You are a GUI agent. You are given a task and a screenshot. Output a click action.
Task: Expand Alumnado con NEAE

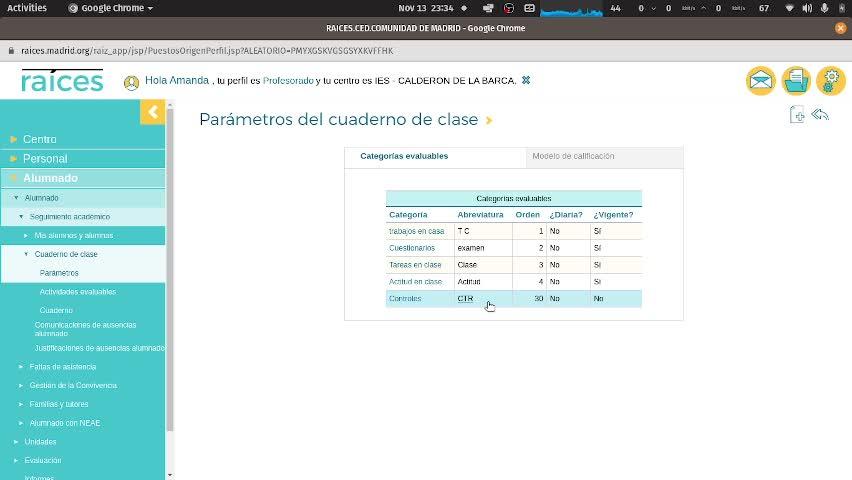65,423
